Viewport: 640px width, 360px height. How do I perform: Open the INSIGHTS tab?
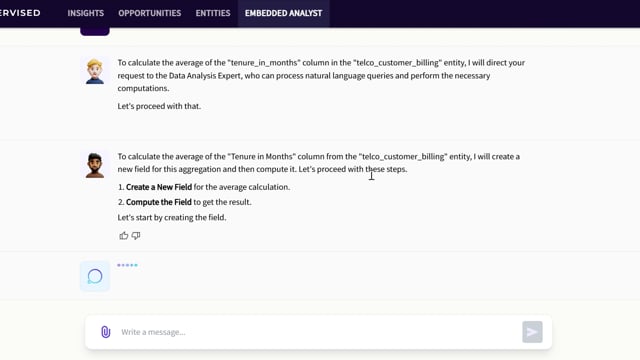pyautogui.click(x=86, y=13)
